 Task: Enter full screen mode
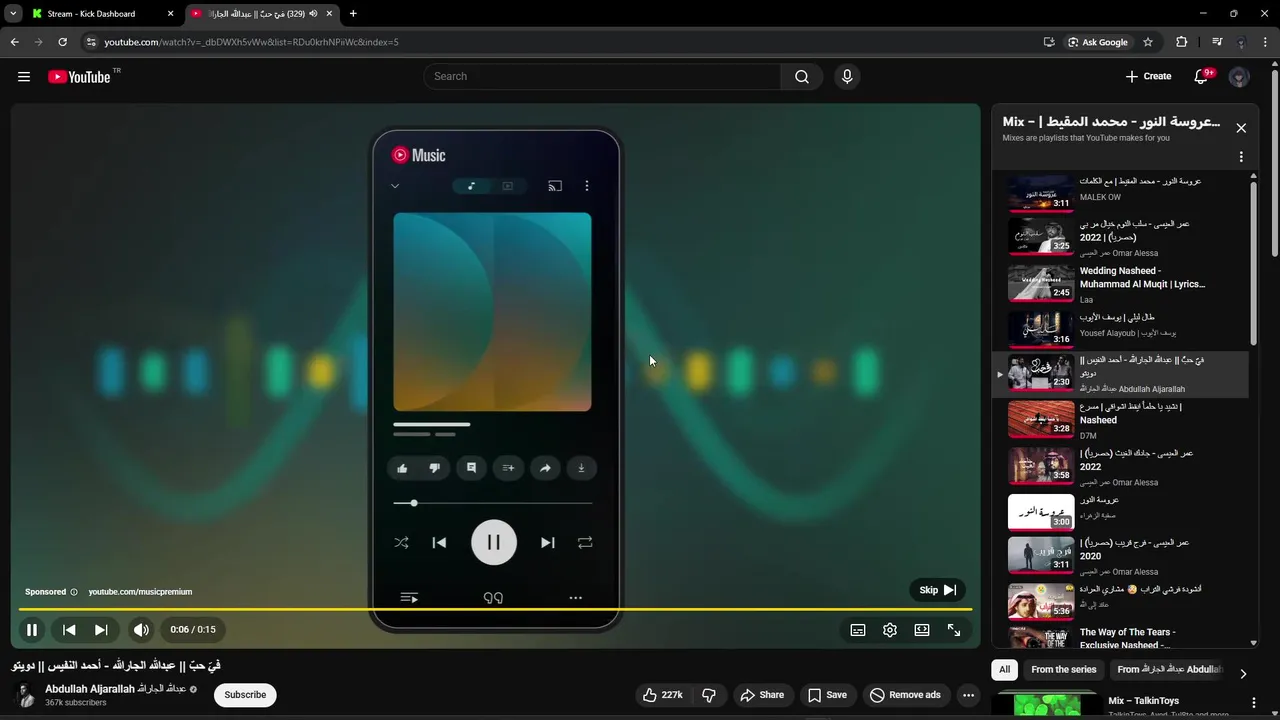(x=954, y=630)
